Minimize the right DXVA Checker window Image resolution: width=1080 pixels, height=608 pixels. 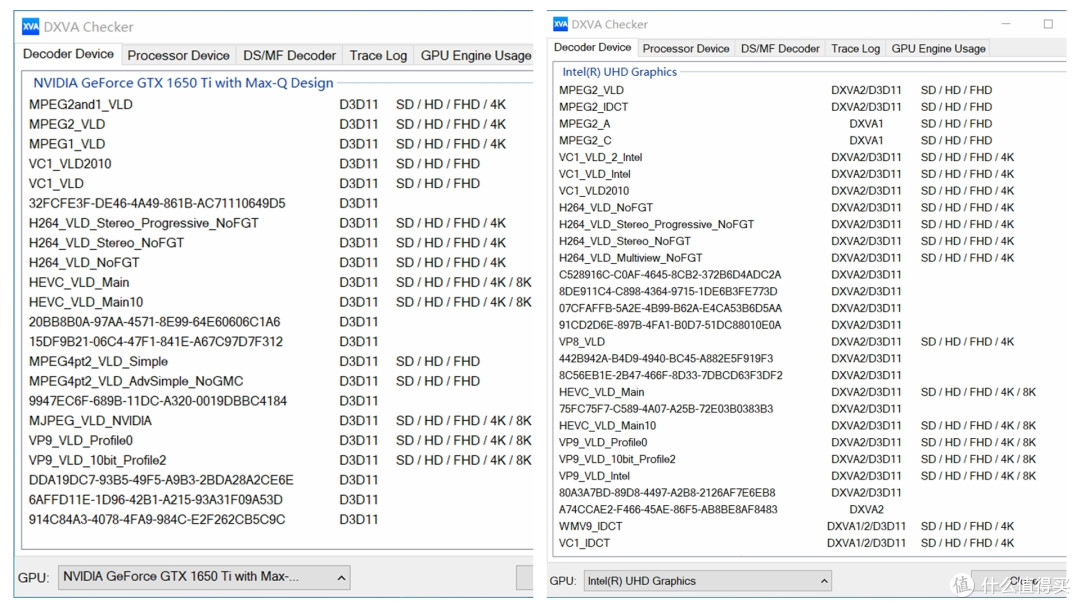[x=1006, y=24]
